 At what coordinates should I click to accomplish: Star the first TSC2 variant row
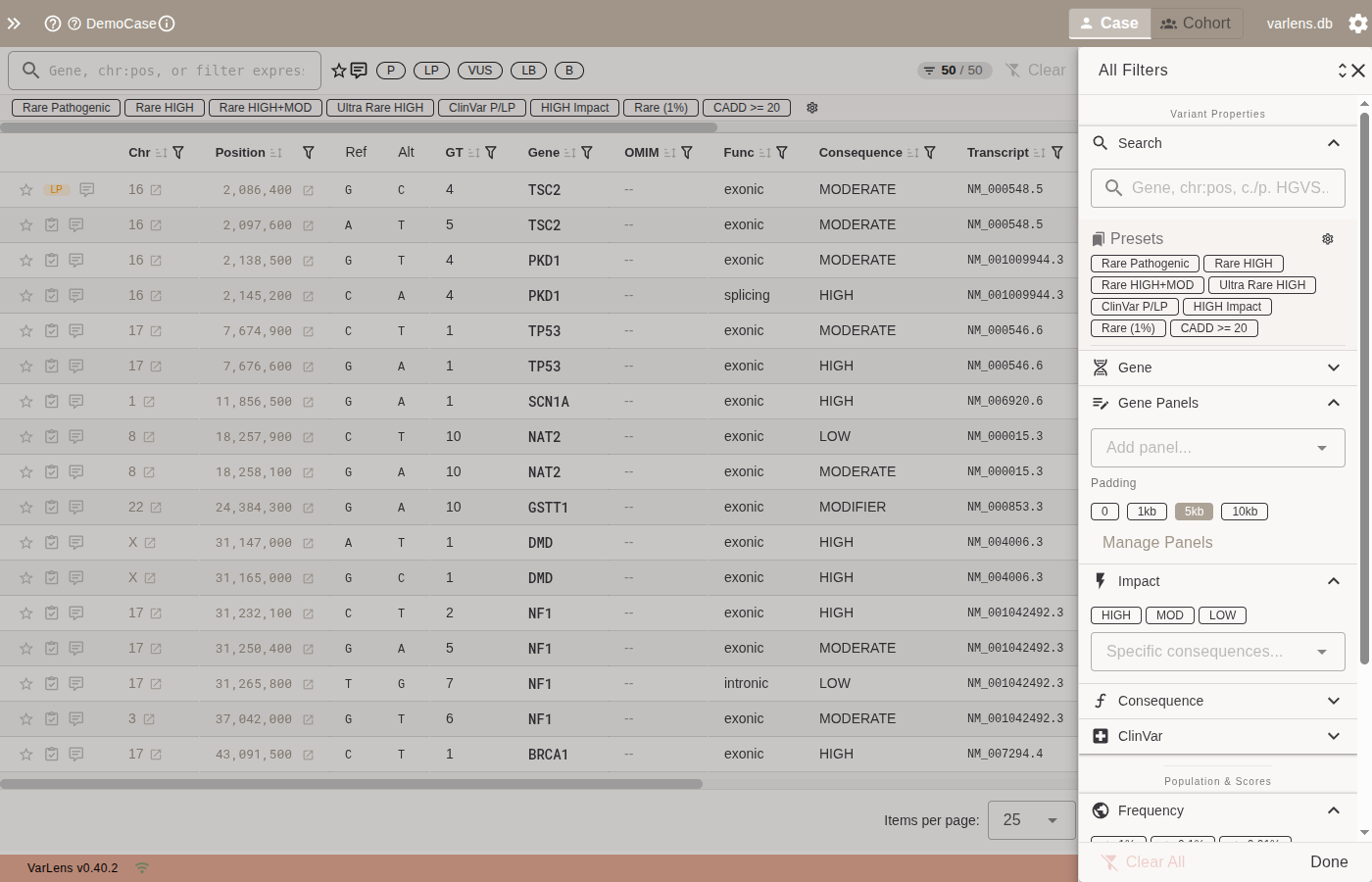(x=26, y=190)
